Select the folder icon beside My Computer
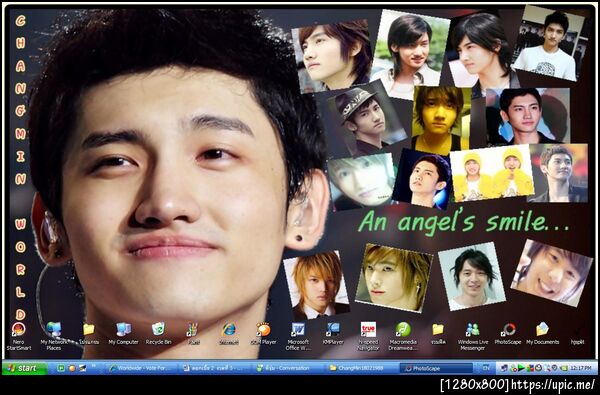The image size is (600, 395). (89, 334)
